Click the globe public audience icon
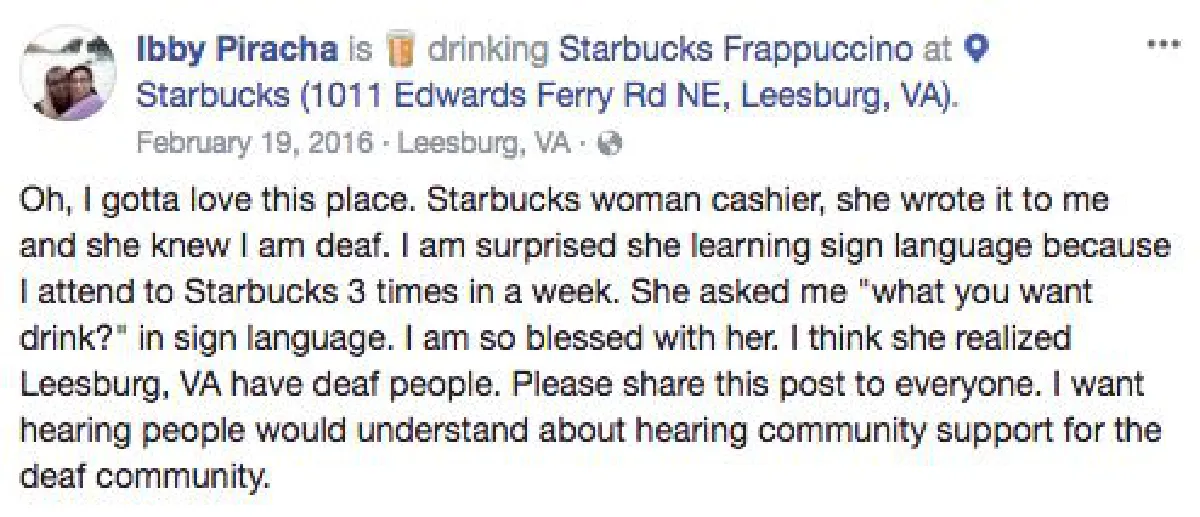 pyautogui.click(x=609, y=144)
